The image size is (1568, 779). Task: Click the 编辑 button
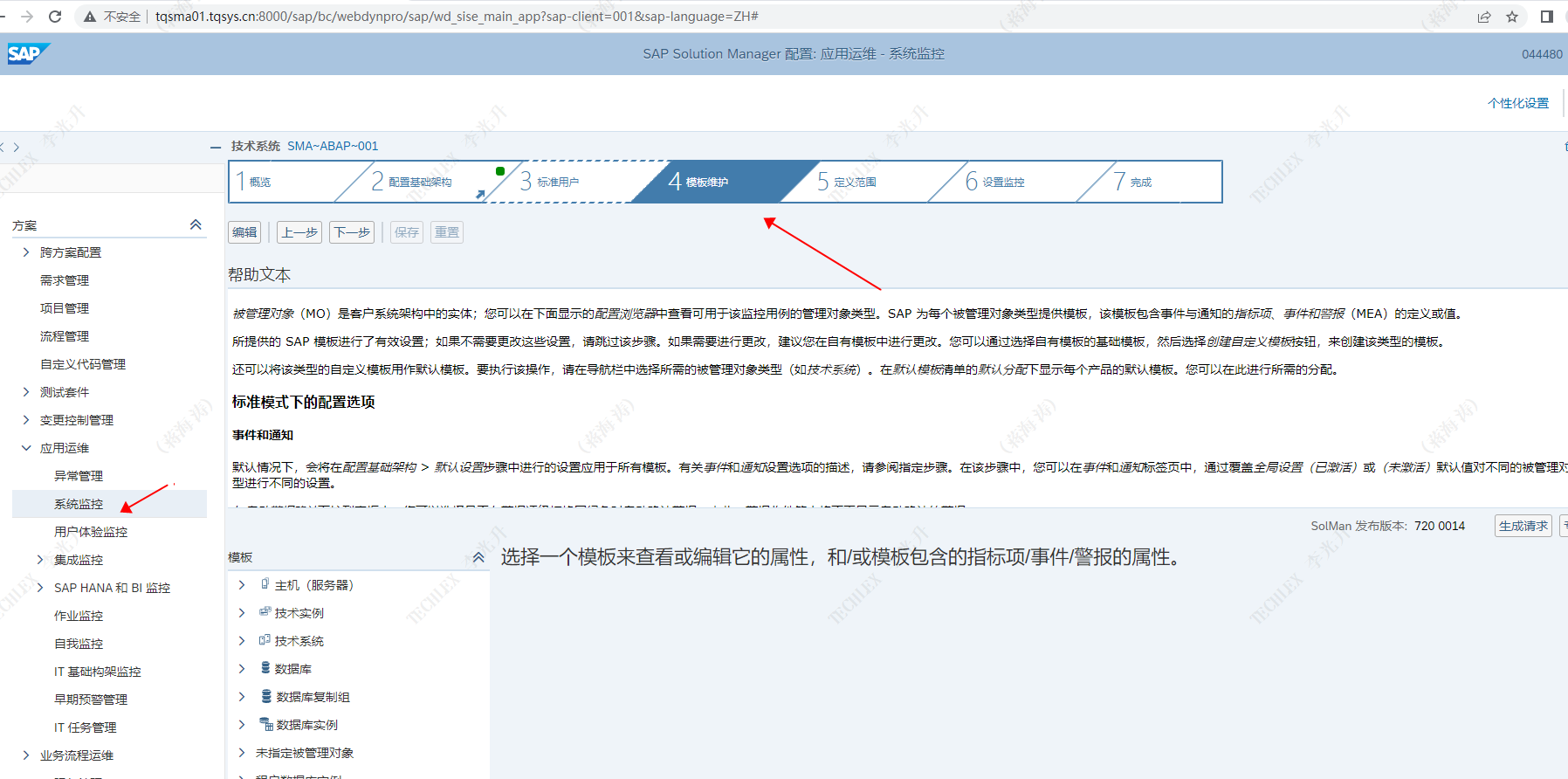(244, 232)
